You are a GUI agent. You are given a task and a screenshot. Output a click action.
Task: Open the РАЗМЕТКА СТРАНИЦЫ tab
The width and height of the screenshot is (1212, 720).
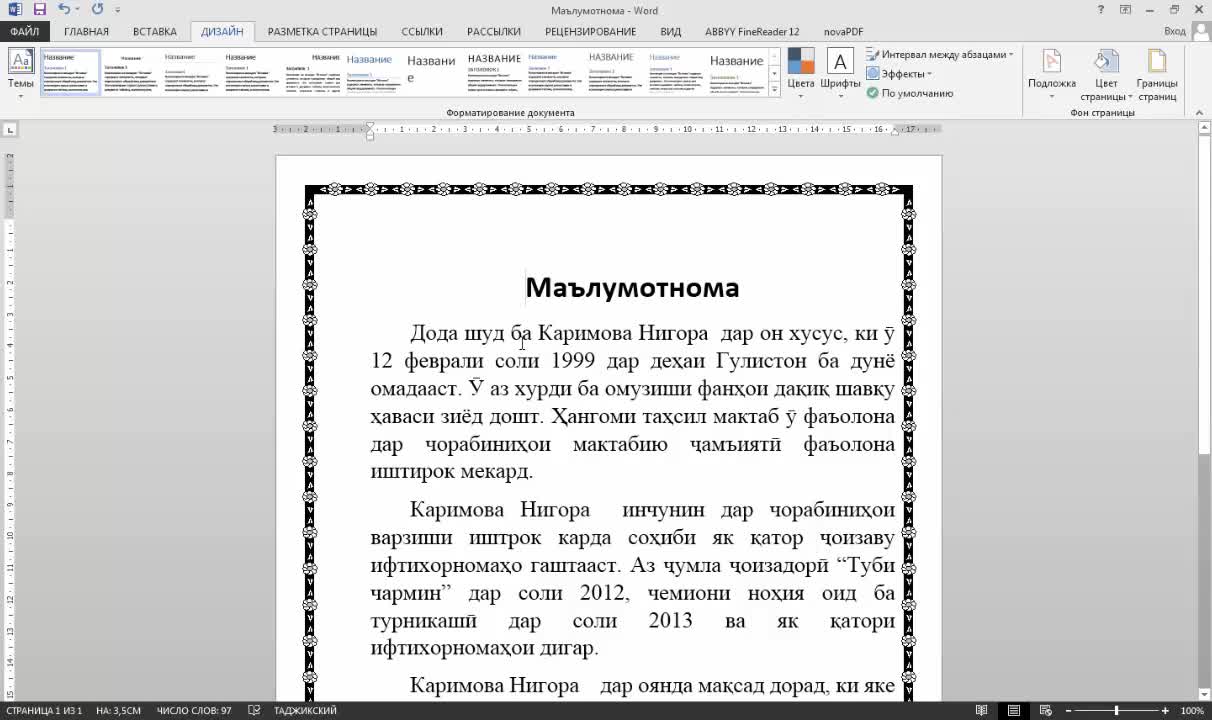click(x=322, y=32)
